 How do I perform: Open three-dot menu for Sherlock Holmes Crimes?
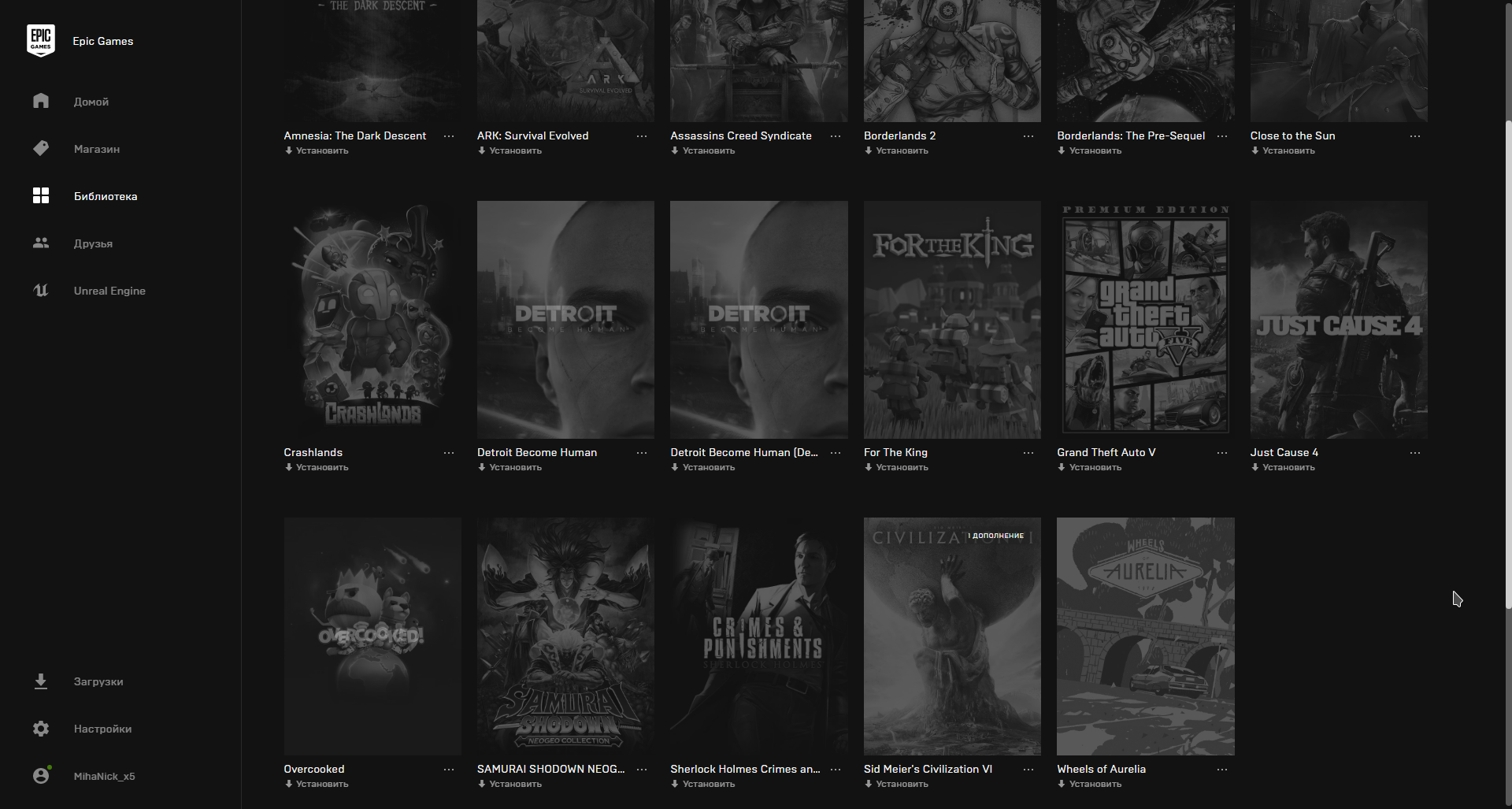tap(836, 770)
